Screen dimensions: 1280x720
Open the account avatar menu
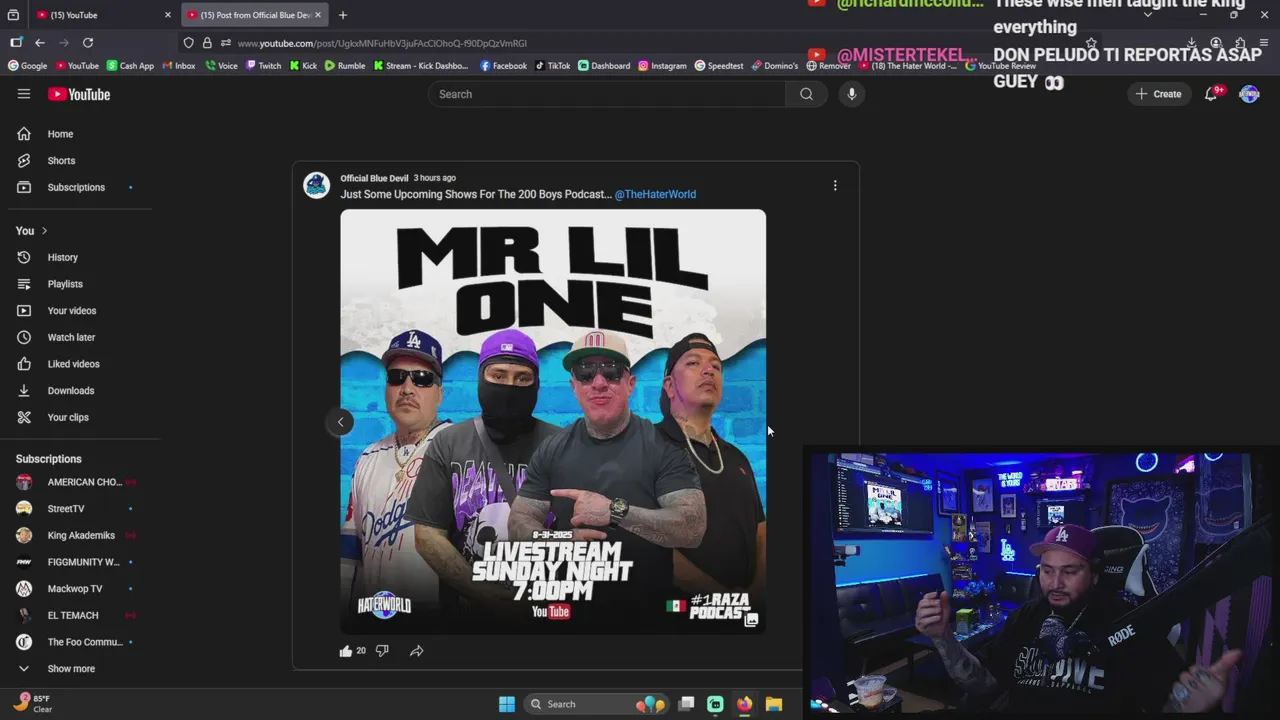(1249, 94)
